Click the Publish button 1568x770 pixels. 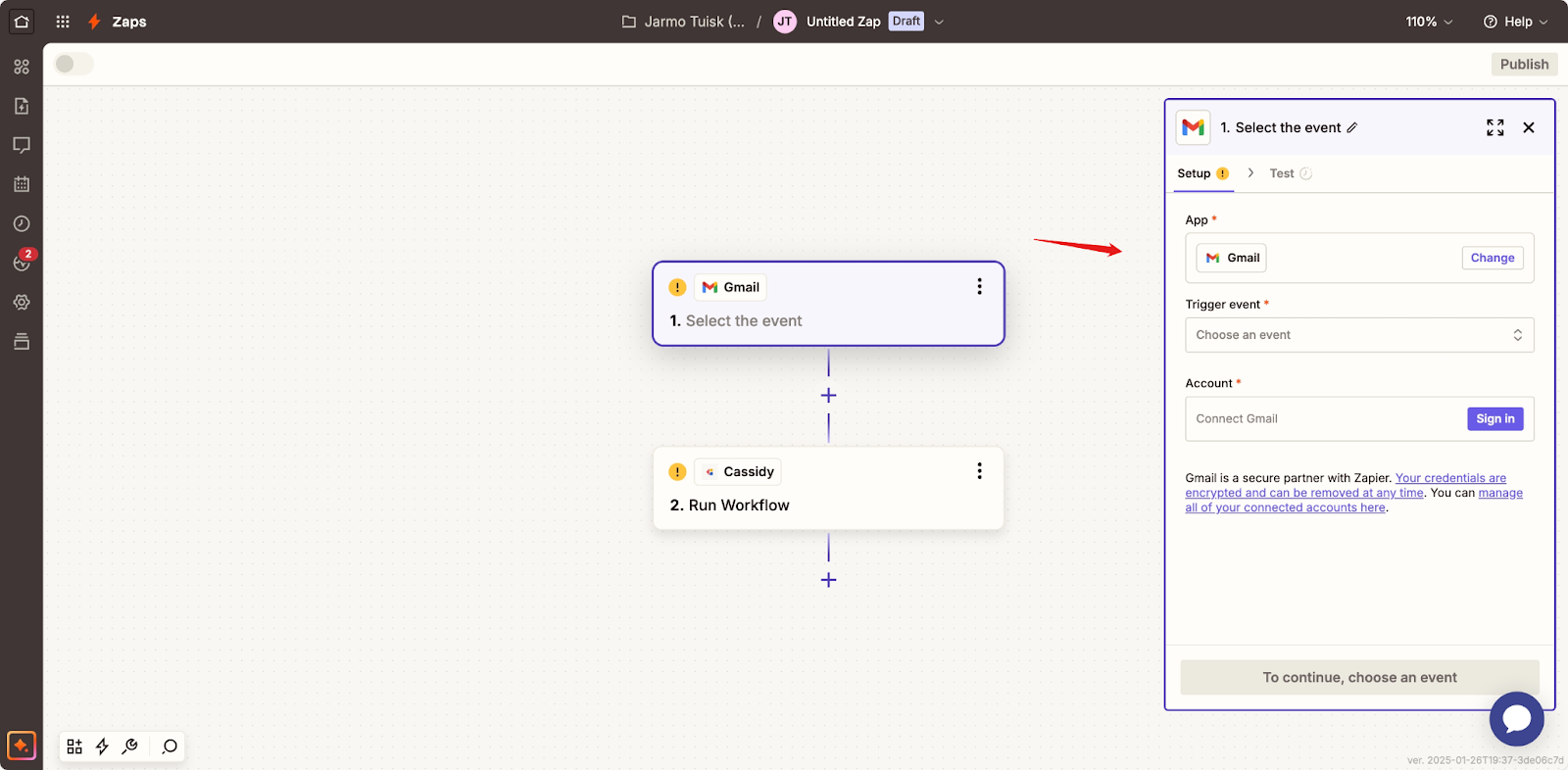[1524, 64]
